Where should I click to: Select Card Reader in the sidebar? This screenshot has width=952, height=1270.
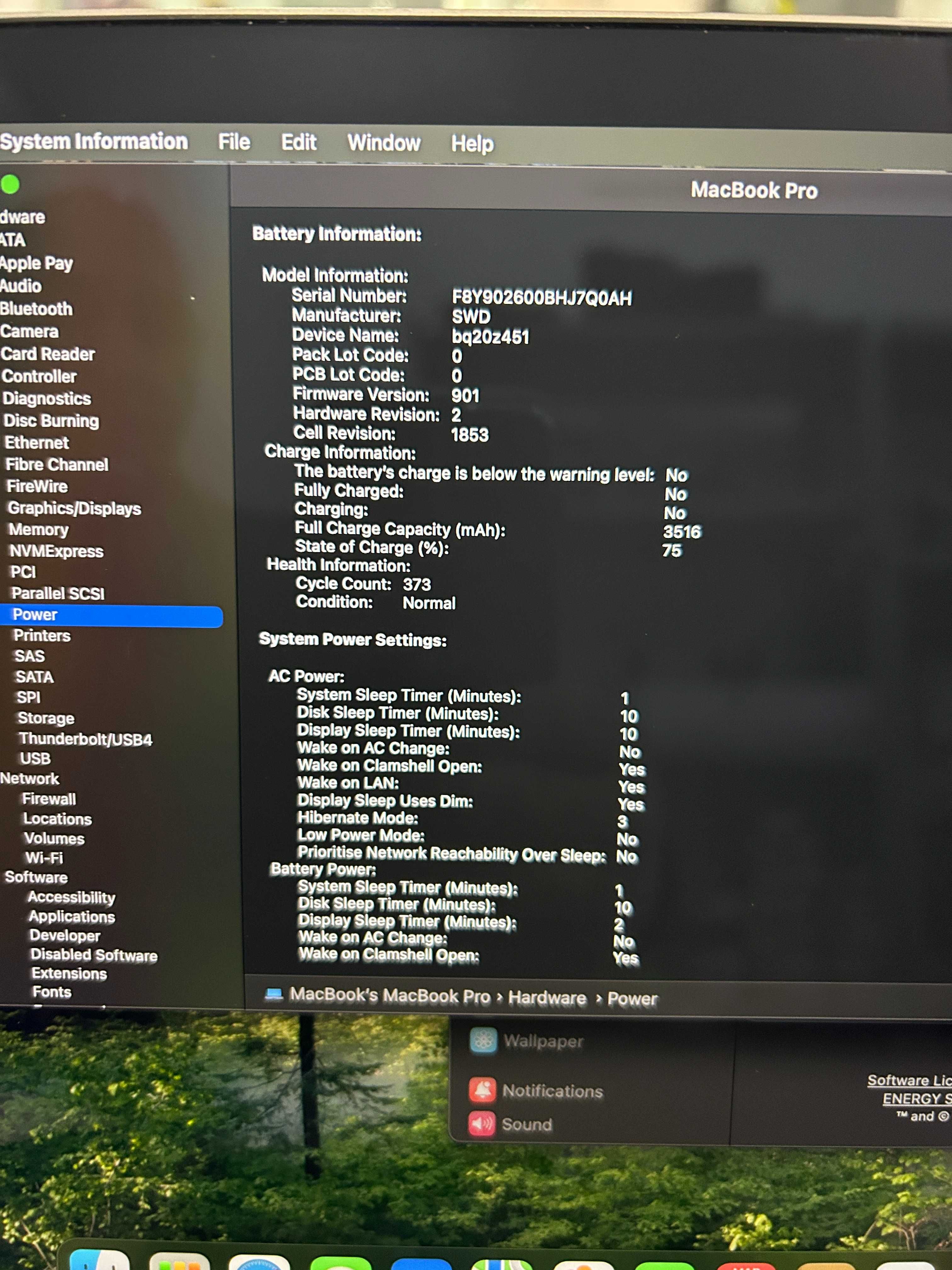click(x=48, y=354)
